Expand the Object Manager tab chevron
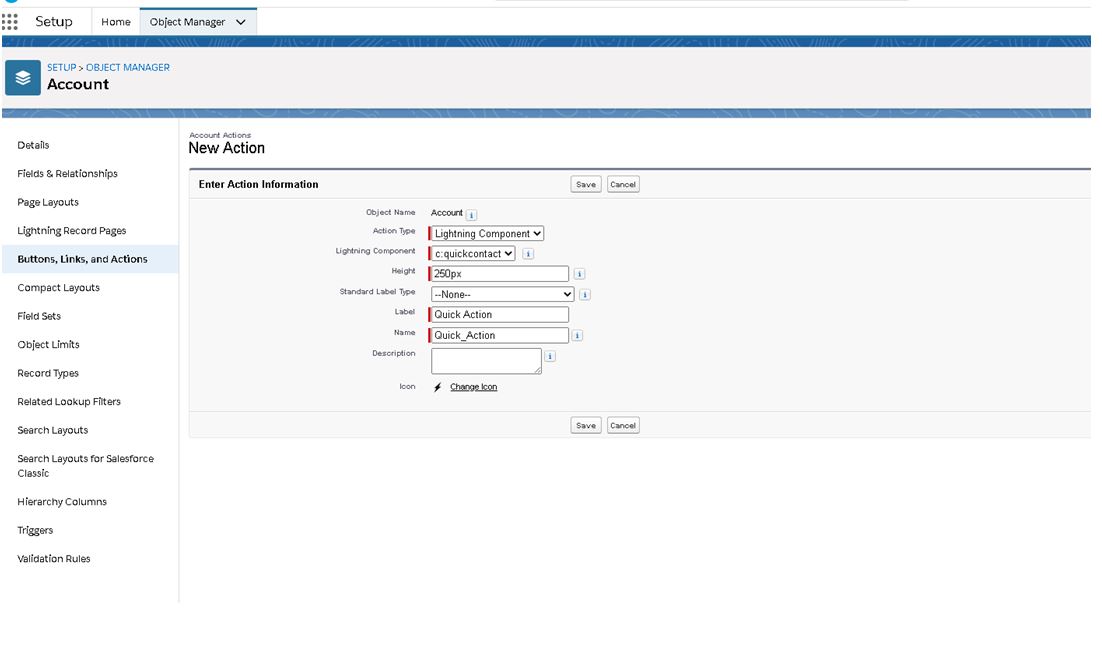 [241, 22]
